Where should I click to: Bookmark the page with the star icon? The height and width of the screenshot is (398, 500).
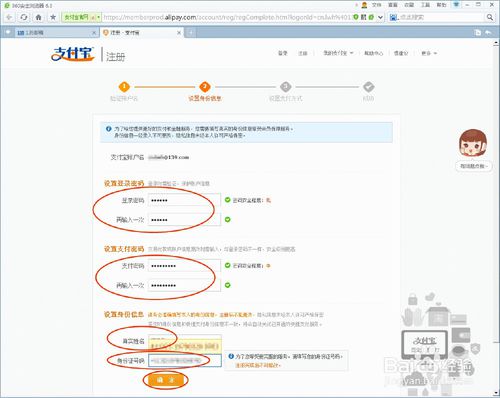pos(53,17)
